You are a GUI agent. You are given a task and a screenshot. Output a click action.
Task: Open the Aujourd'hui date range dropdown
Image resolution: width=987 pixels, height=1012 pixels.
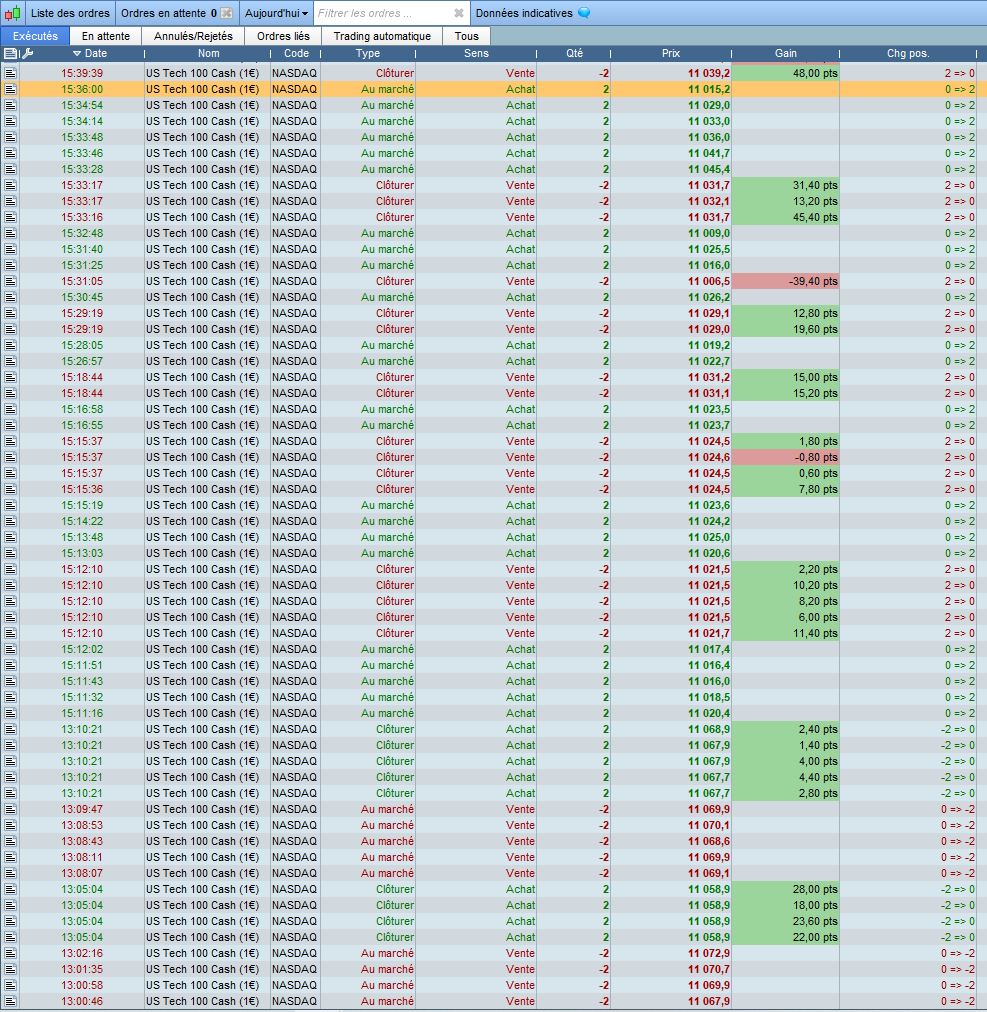[x=276, y=13]
